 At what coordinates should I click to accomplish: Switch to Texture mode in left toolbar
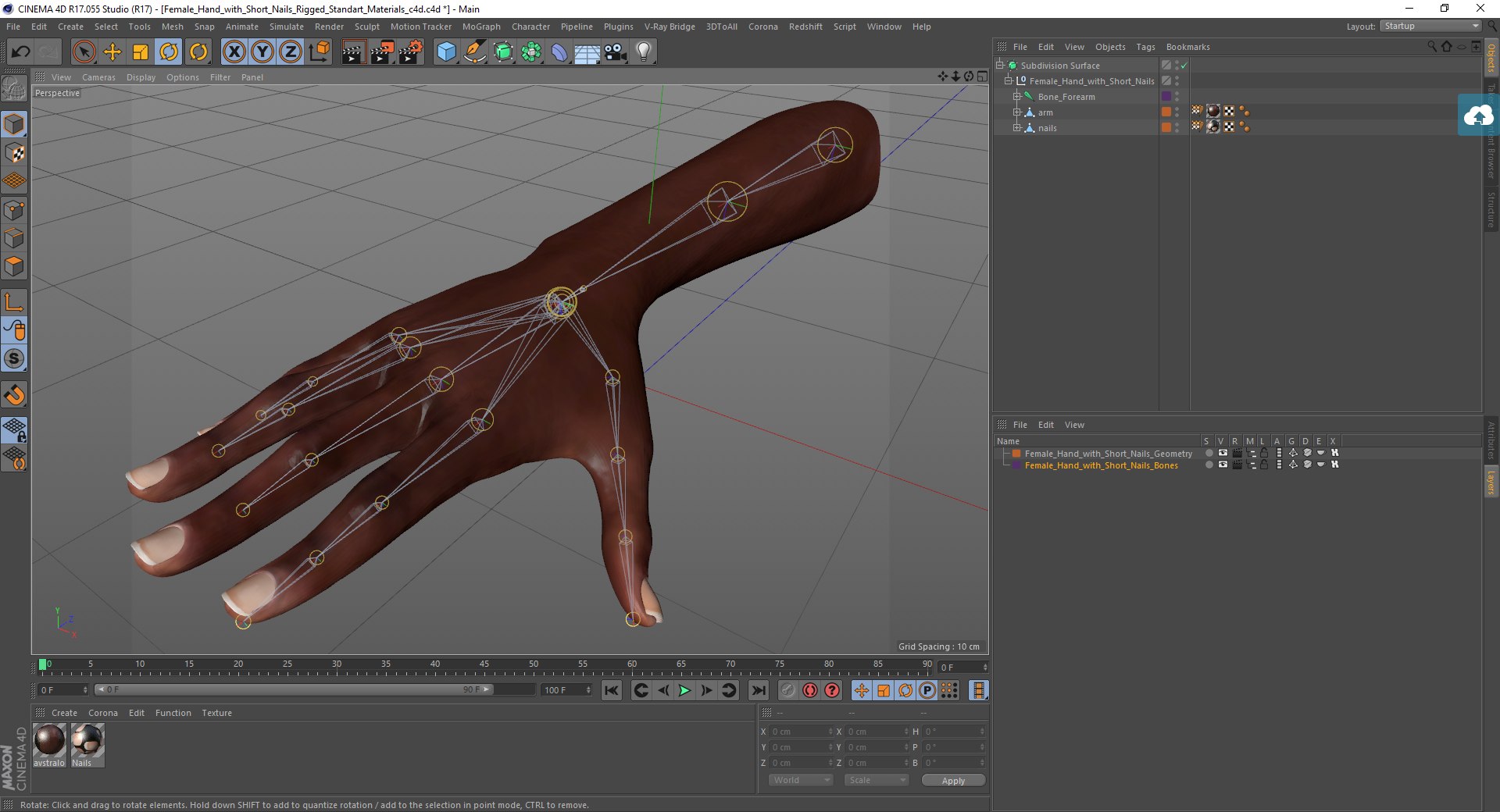[15, 152]
